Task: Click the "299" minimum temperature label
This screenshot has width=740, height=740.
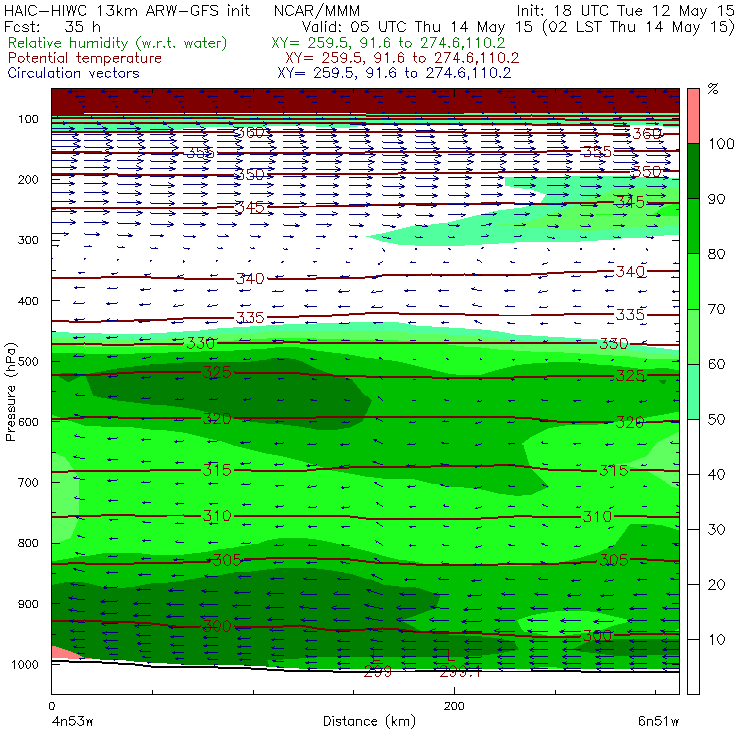Action: click(x=378, y=672)
